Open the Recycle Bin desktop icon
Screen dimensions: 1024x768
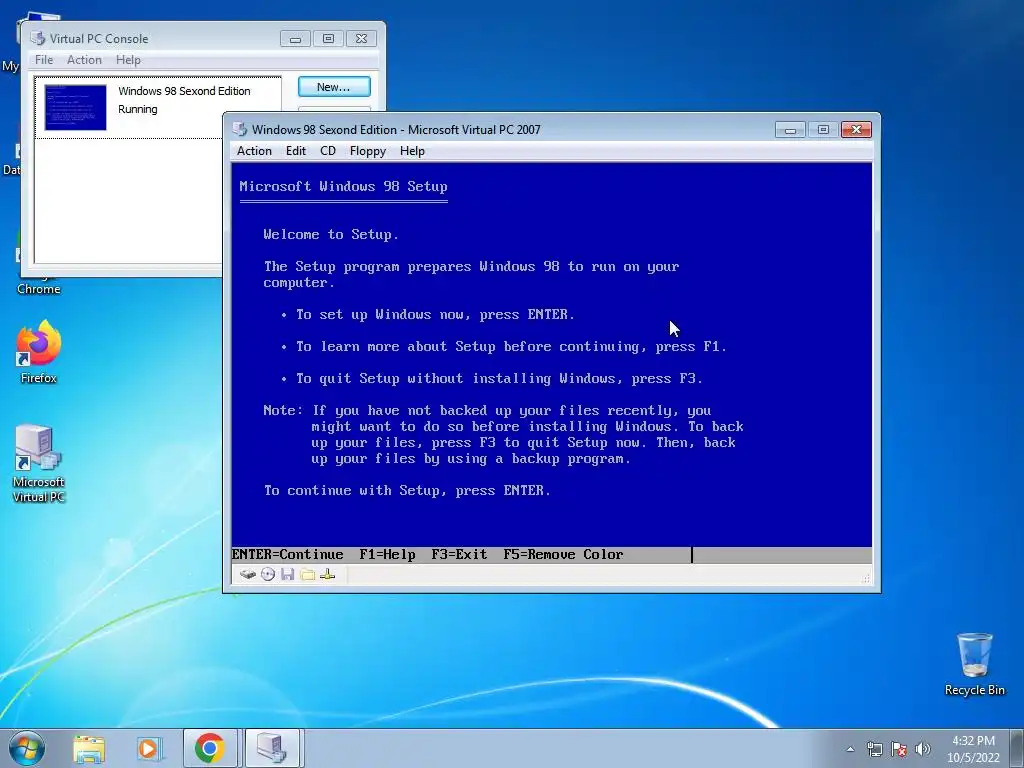tap(974, 664)
